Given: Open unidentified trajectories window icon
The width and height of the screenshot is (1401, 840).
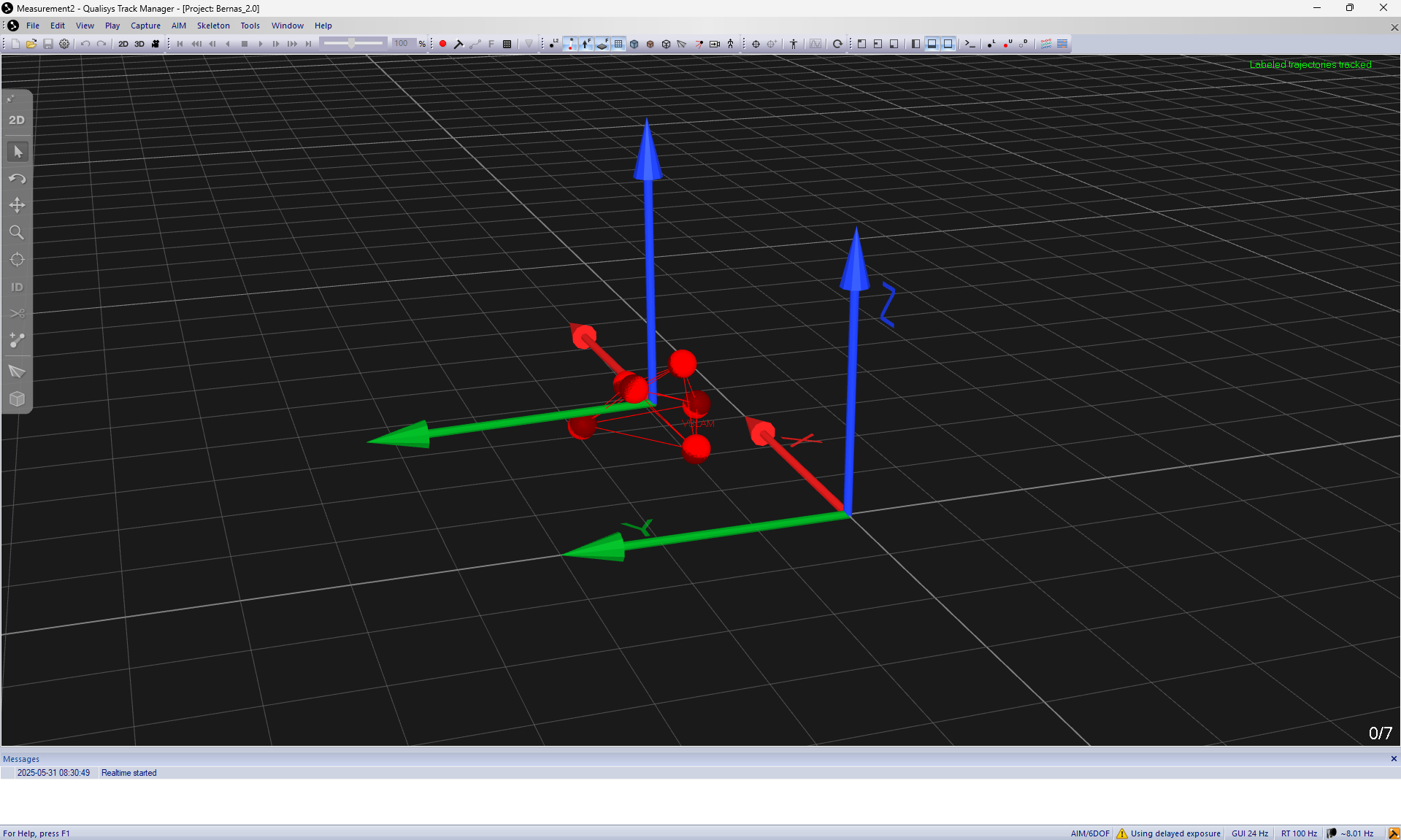Looking at the screenshot, I should tap(1007, 44).
